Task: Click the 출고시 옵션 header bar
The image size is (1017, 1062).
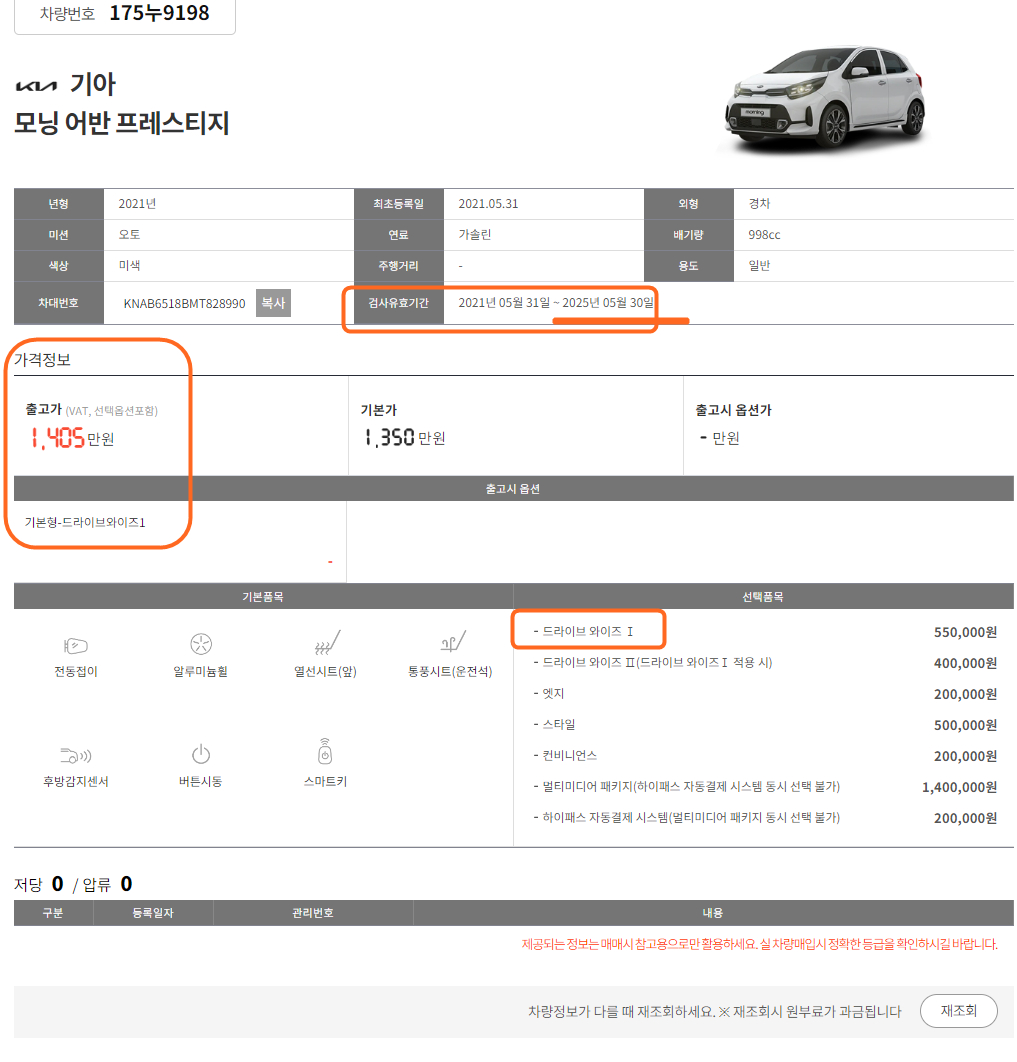Action: (x=513, y=488)
